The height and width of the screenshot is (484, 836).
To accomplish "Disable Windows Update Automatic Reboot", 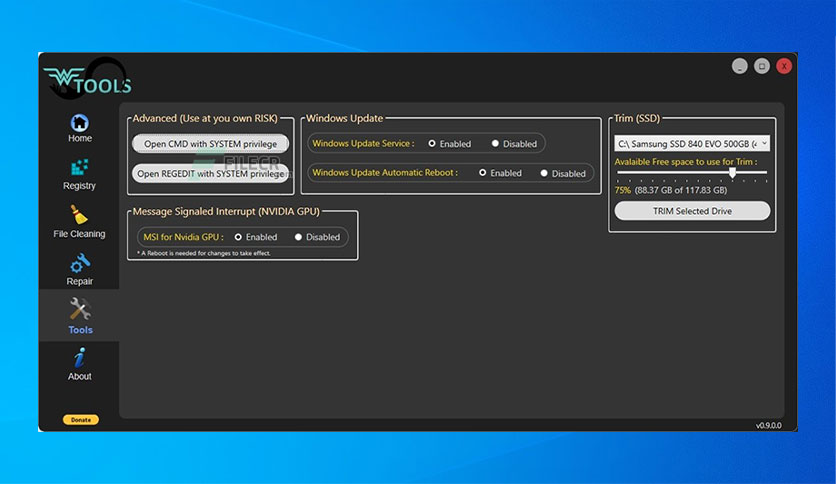I will 544,173.
